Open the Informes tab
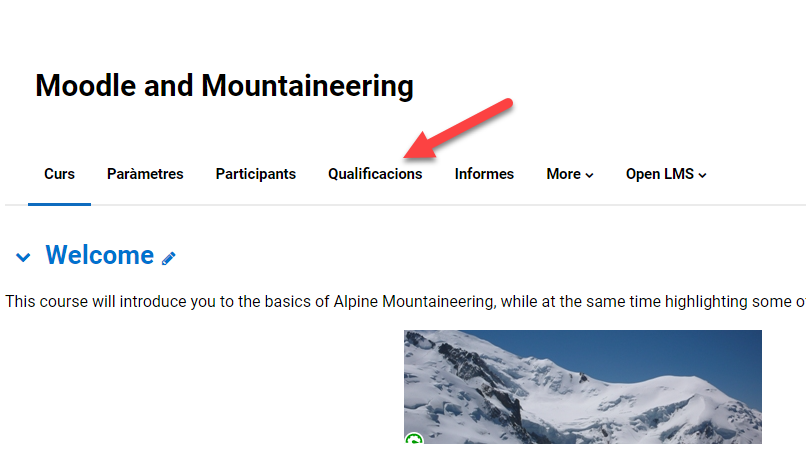Viewport: 806px width, 455px height. pyautogui.click(x=484, y=174)
